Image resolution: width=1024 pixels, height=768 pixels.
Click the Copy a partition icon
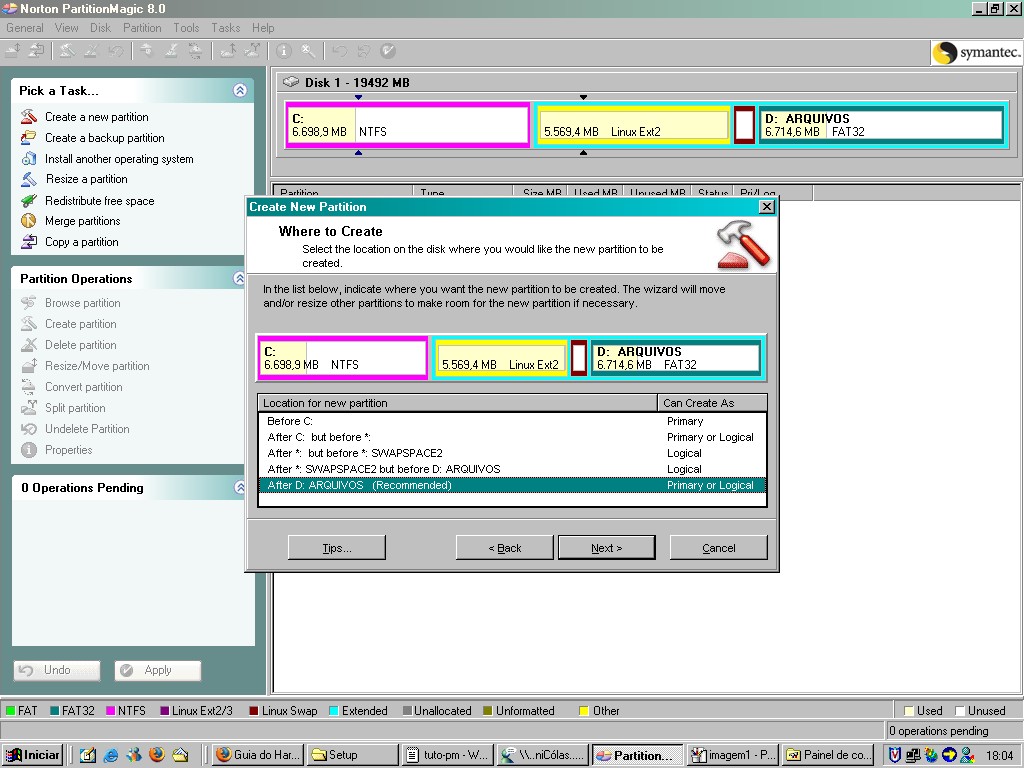[x=29, y=242]
